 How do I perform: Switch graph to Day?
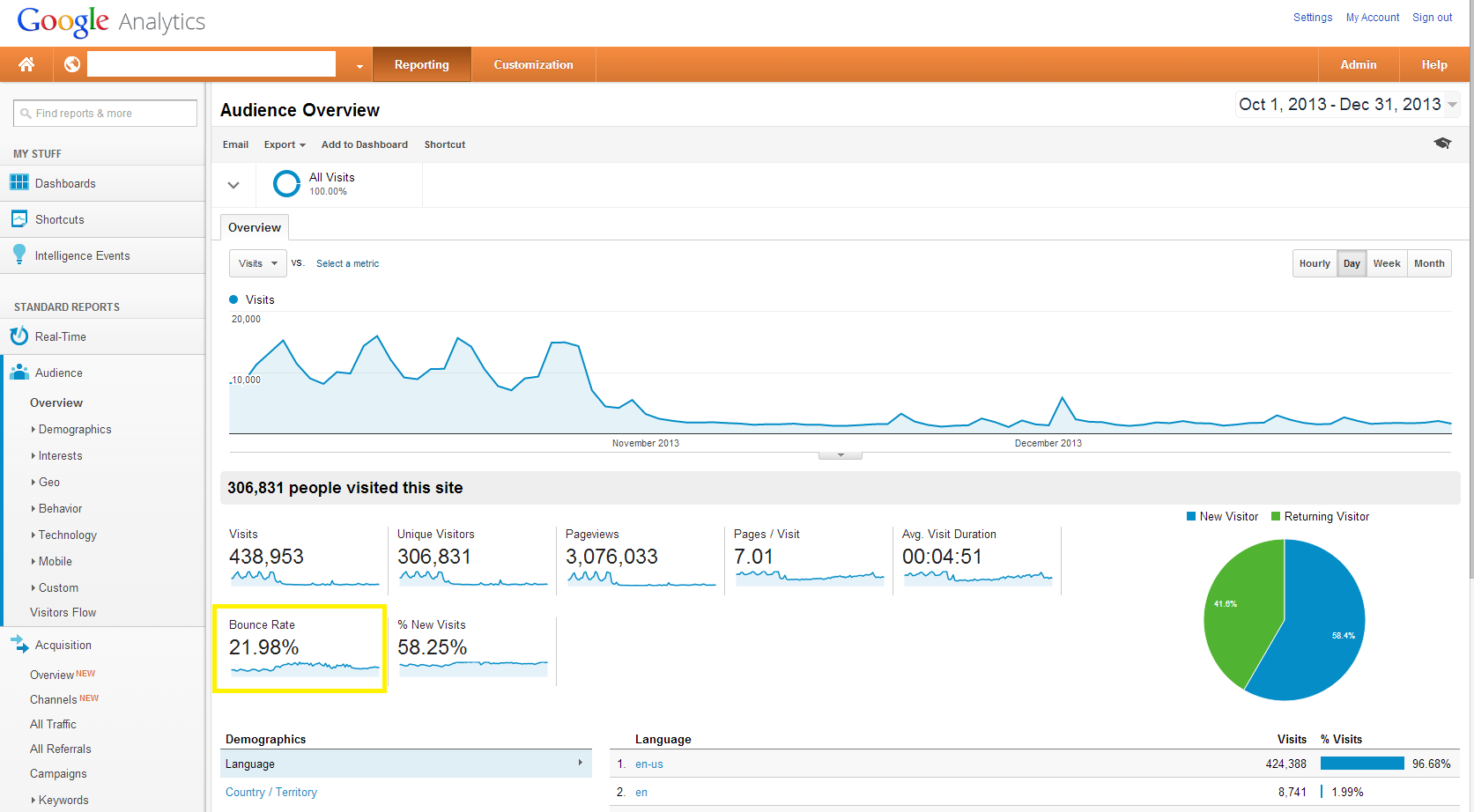(1352, 263)
